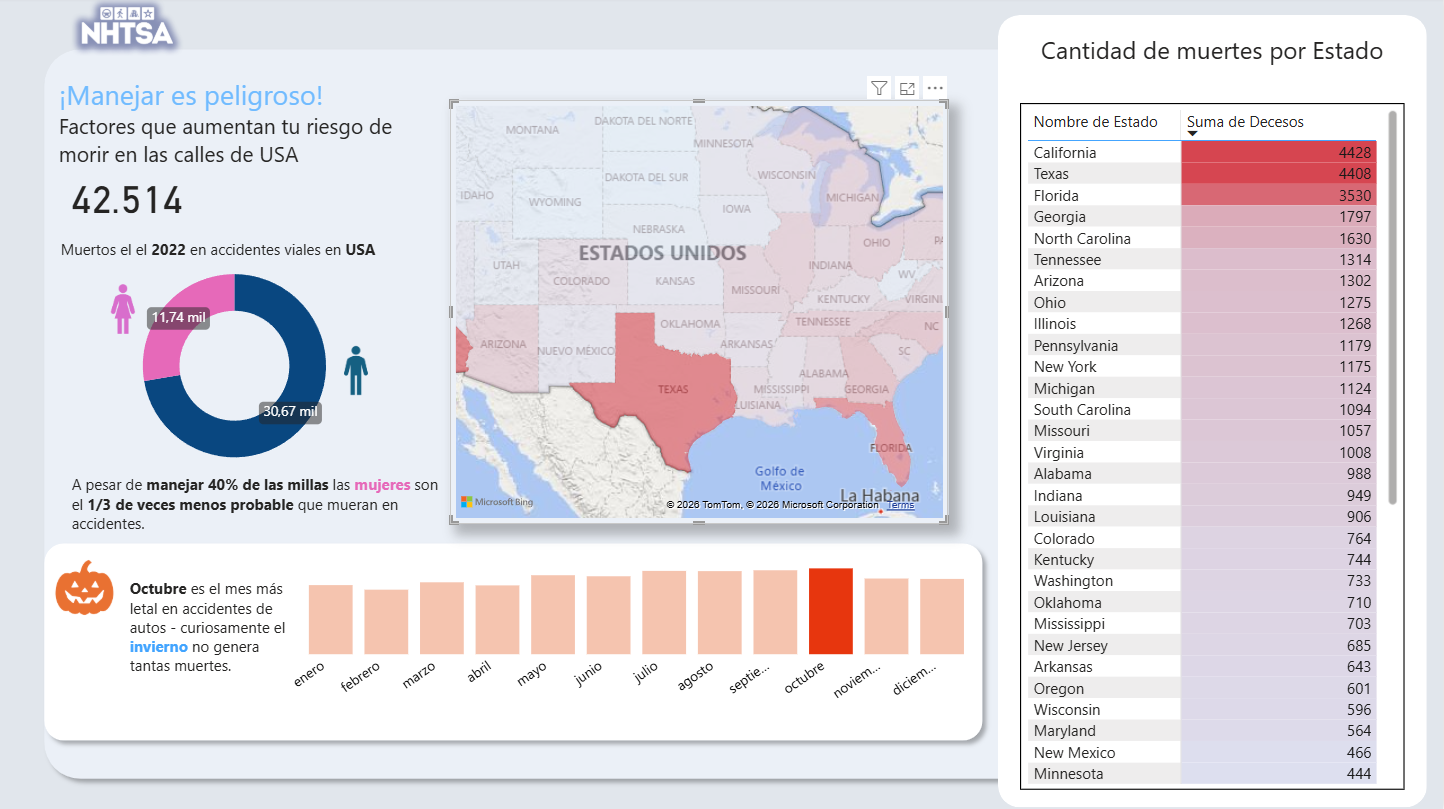
Task: Select the Washington row
Action: click(1203, 581)
